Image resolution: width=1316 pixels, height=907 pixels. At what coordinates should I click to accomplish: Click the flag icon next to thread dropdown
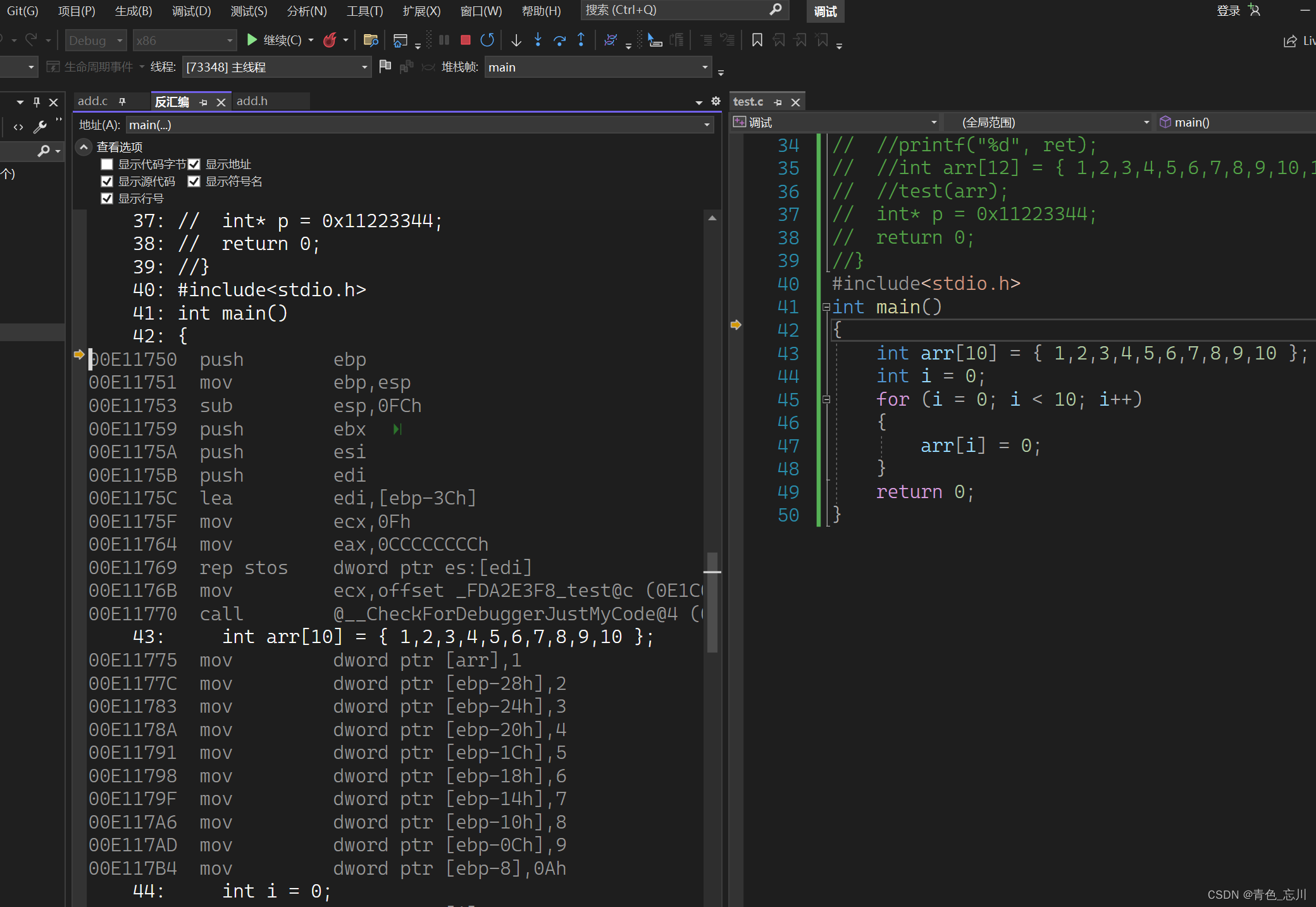coord(385,66)
